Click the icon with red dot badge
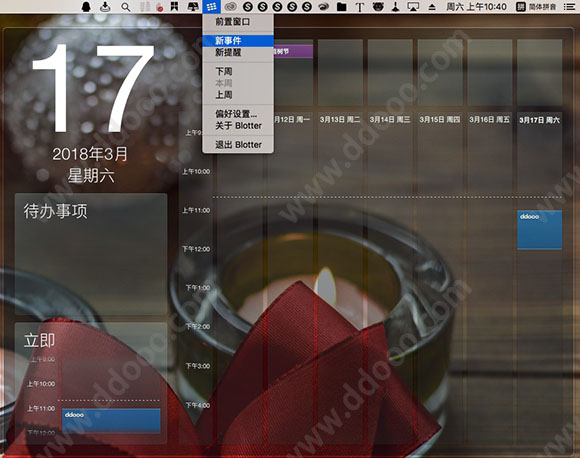580x458 pixels. (159, 7)
